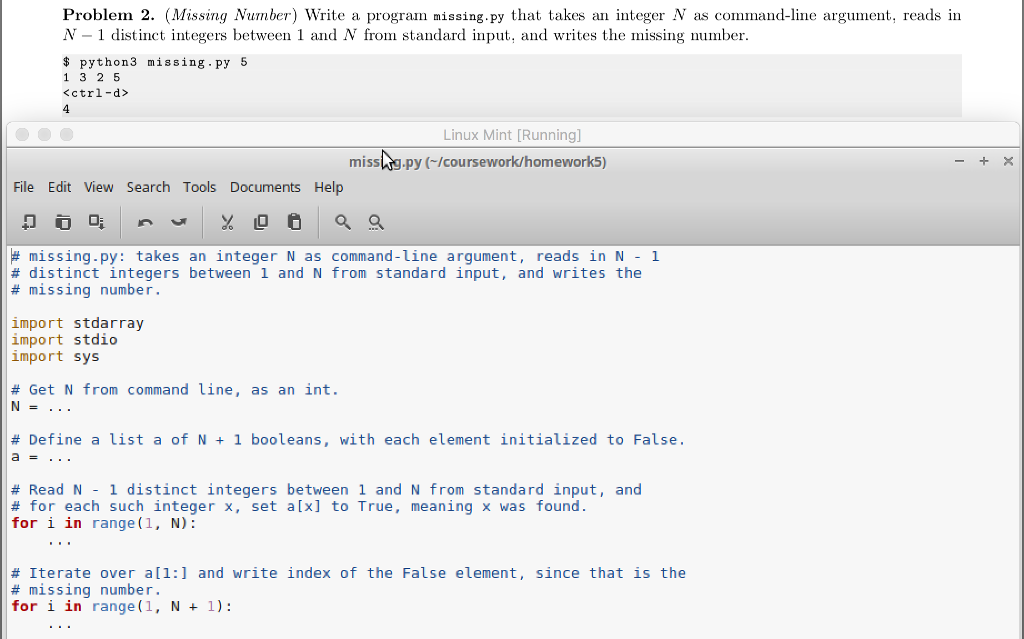
Task: Undo the last edit
Action: click(146, 222)
